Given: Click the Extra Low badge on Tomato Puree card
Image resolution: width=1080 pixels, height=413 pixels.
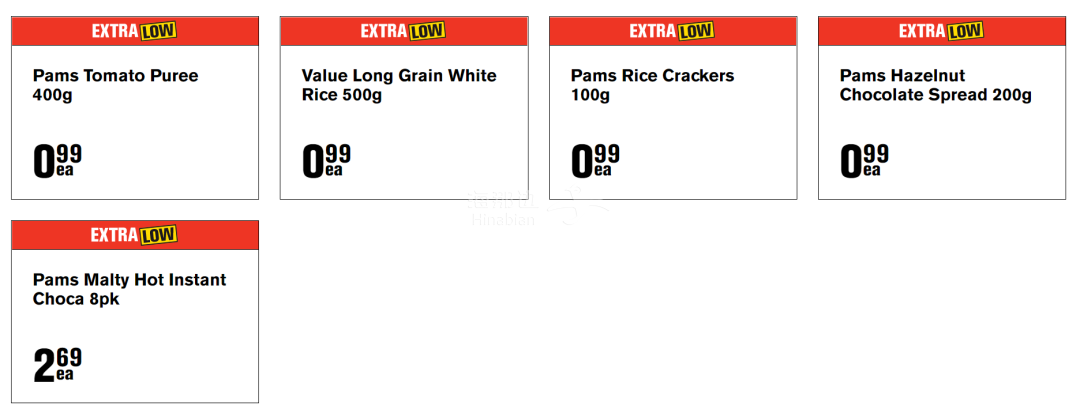Looking at the screenshot, I should point(134,31).
